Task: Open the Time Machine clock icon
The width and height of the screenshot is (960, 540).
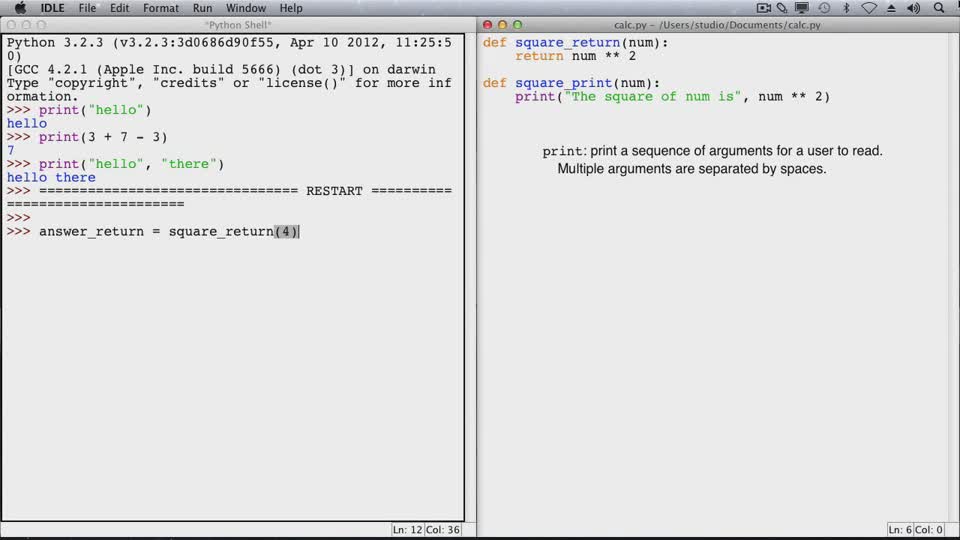Action: (824, 8)
